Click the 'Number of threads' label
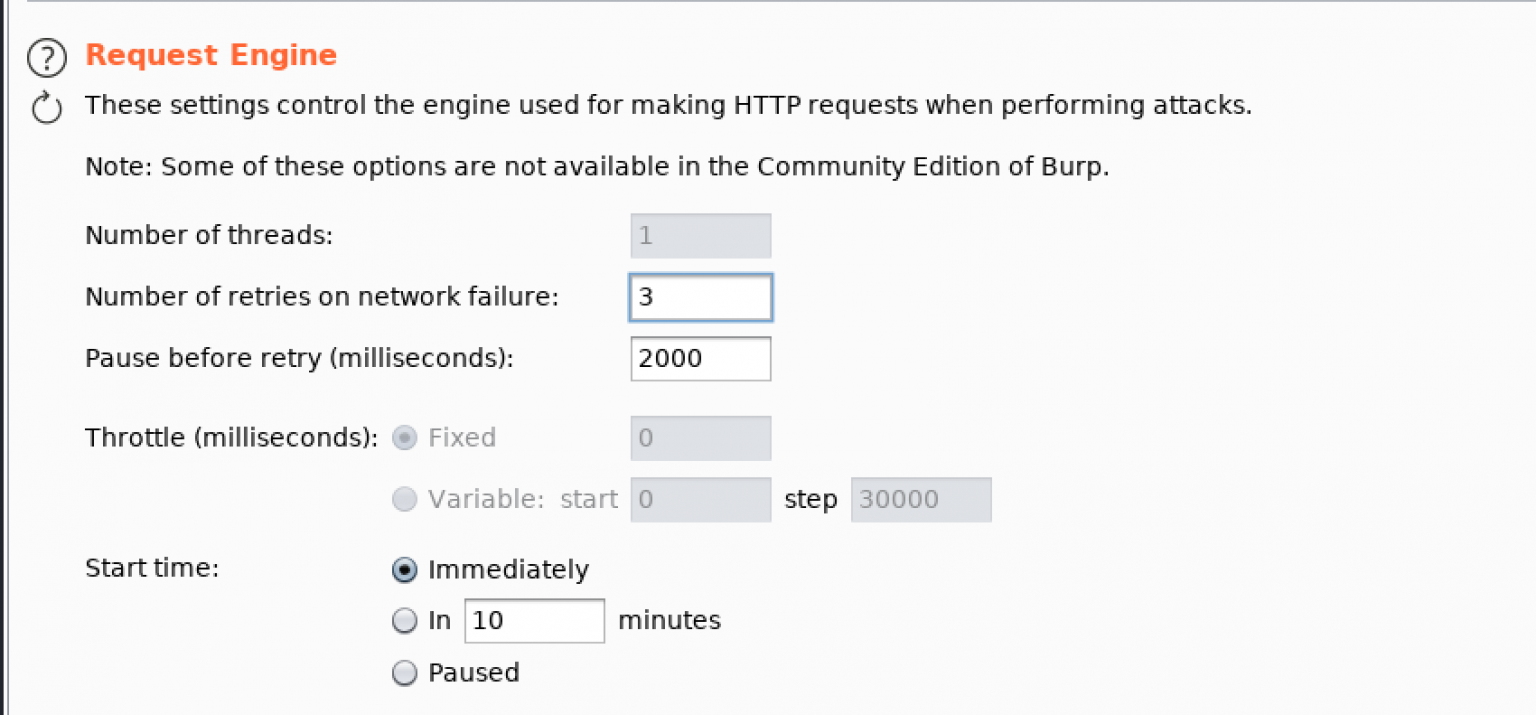 (208, 235)
